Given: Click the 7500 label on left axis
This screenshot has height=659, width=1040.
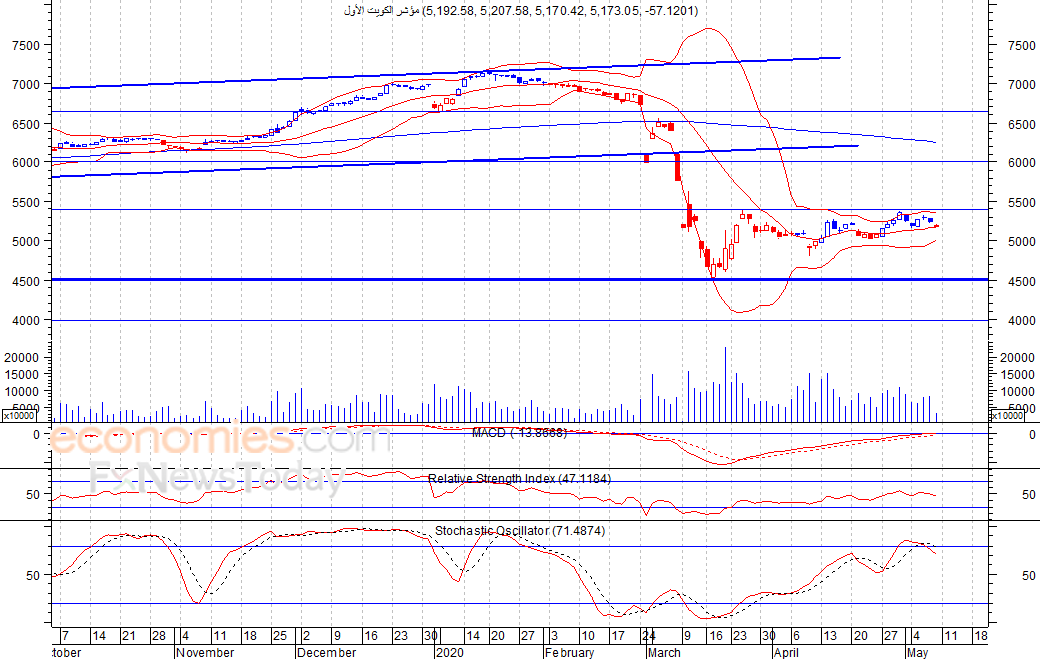Looking at the screenshot, I should pos(26,46).
